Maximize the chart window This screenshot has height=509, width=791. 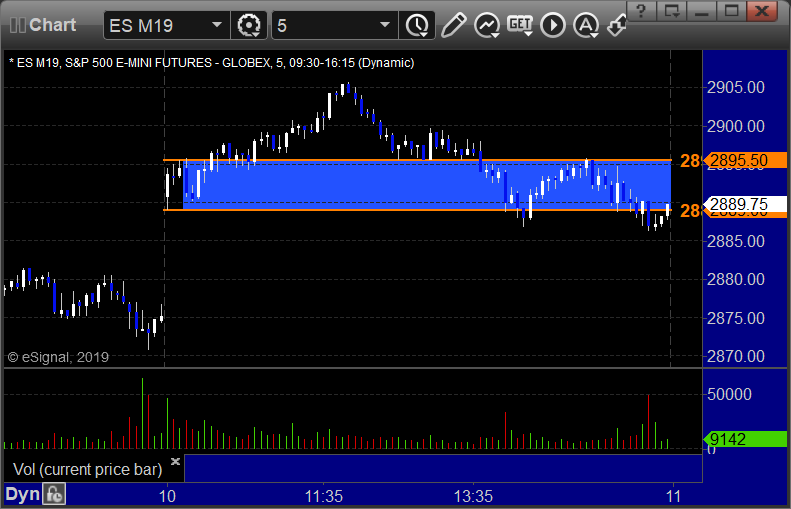click(731, 11)
